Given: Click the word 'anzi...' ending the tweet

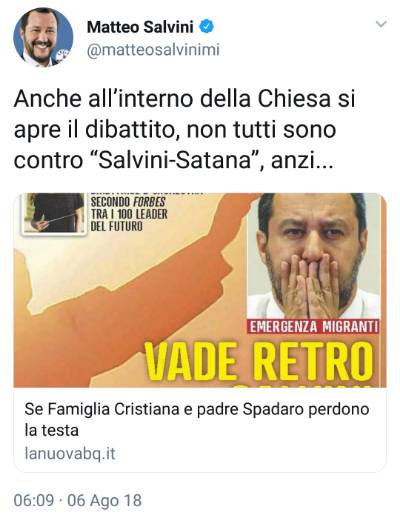Looking at the screenshot, I should [x=302, y=161].
